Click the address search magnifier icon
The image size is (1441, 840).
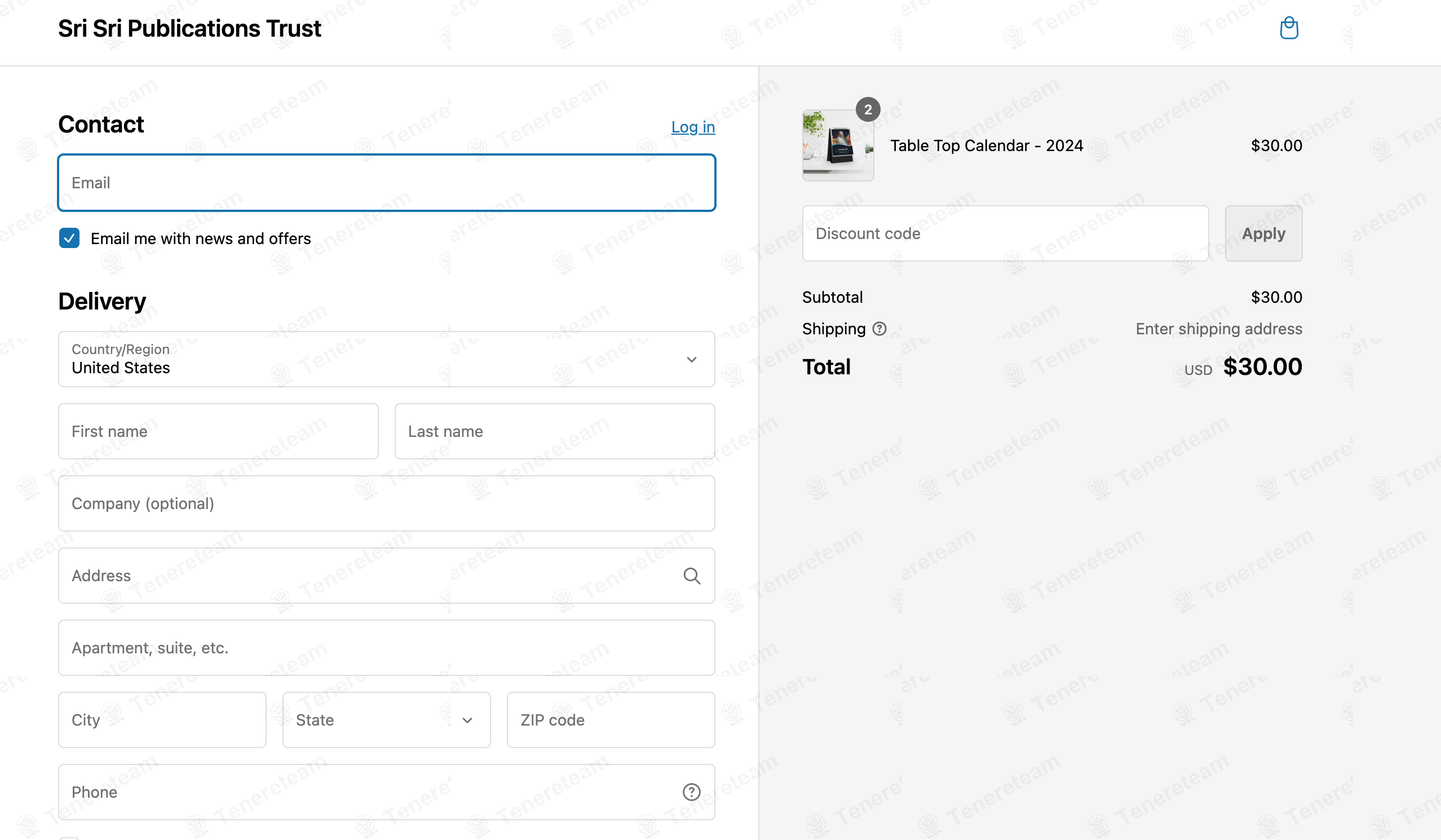point(691,576)
